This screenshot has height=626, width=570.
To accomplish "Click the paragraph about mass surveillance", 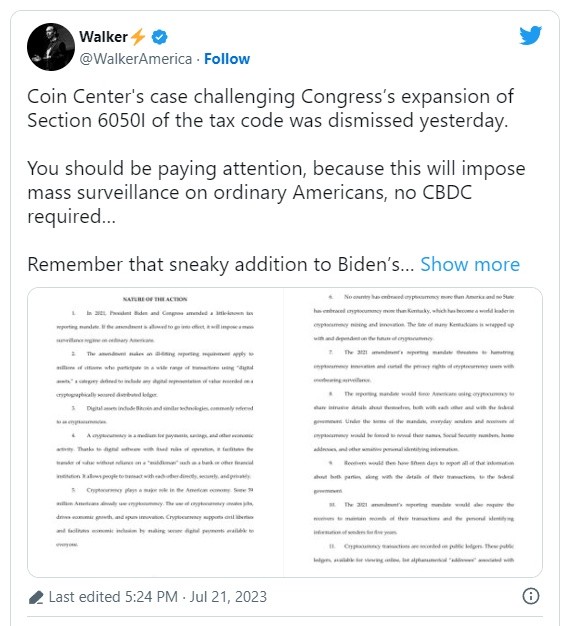I will point(276,192).
